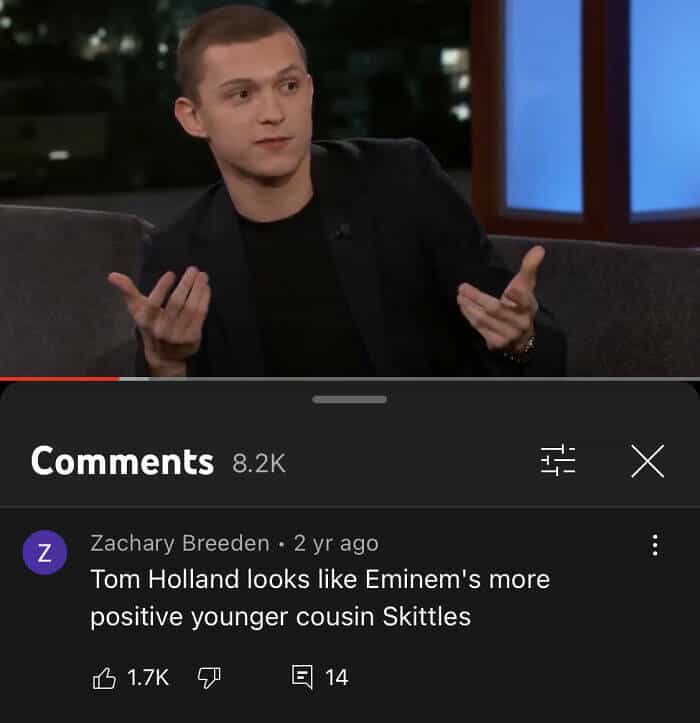Tap the gray handle above Comments
Viewport: 700px width, 723px height.
[x=350, y=399]
